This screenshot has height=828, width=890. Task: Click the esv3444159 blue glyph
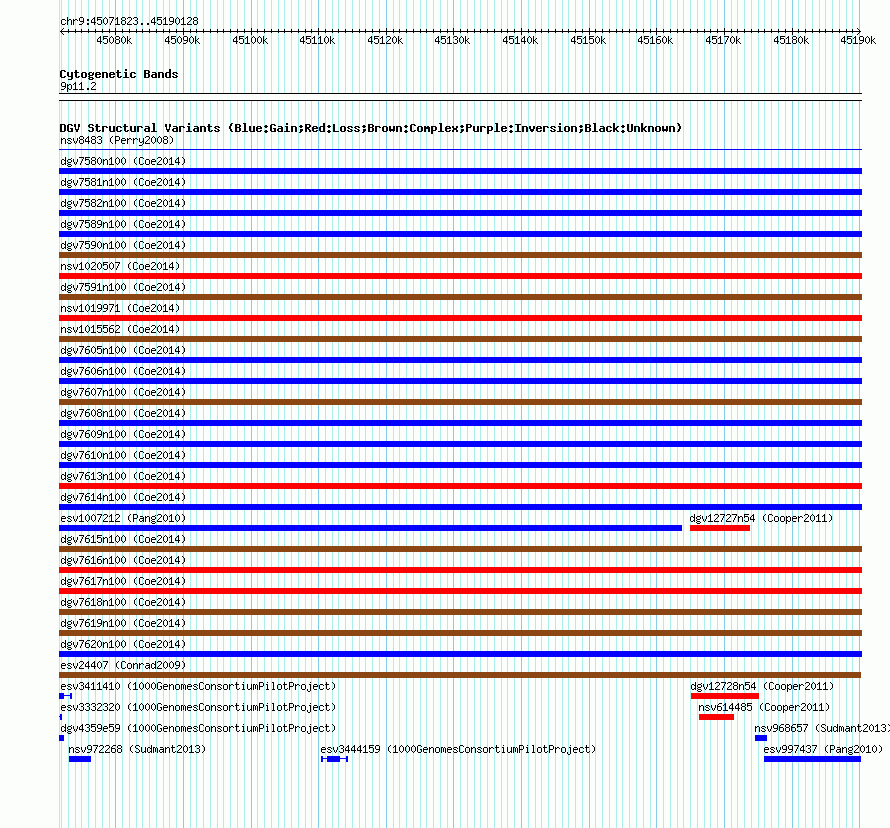tap(334, 759)
